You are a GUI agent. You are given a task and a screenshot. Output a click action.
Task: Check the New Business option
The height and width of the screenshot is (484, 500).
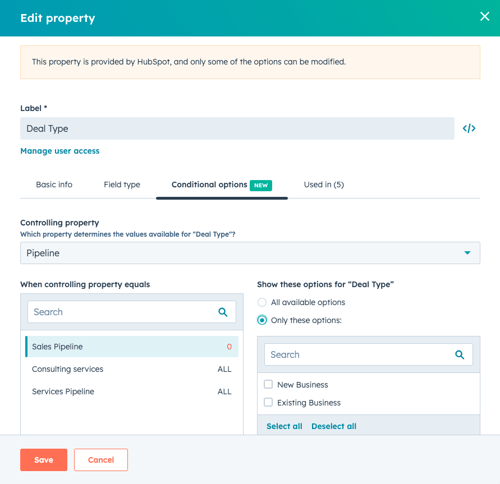point(268,384)
